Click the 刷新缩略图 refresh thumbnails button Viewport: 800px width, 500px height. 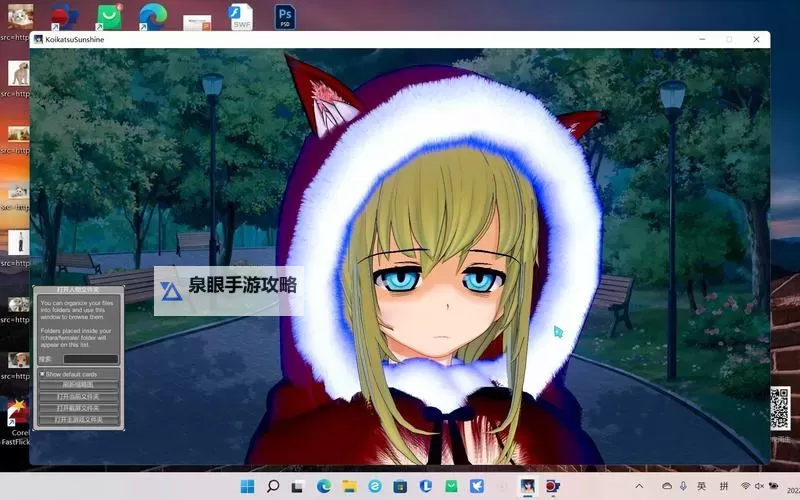(x=78, y=384)
